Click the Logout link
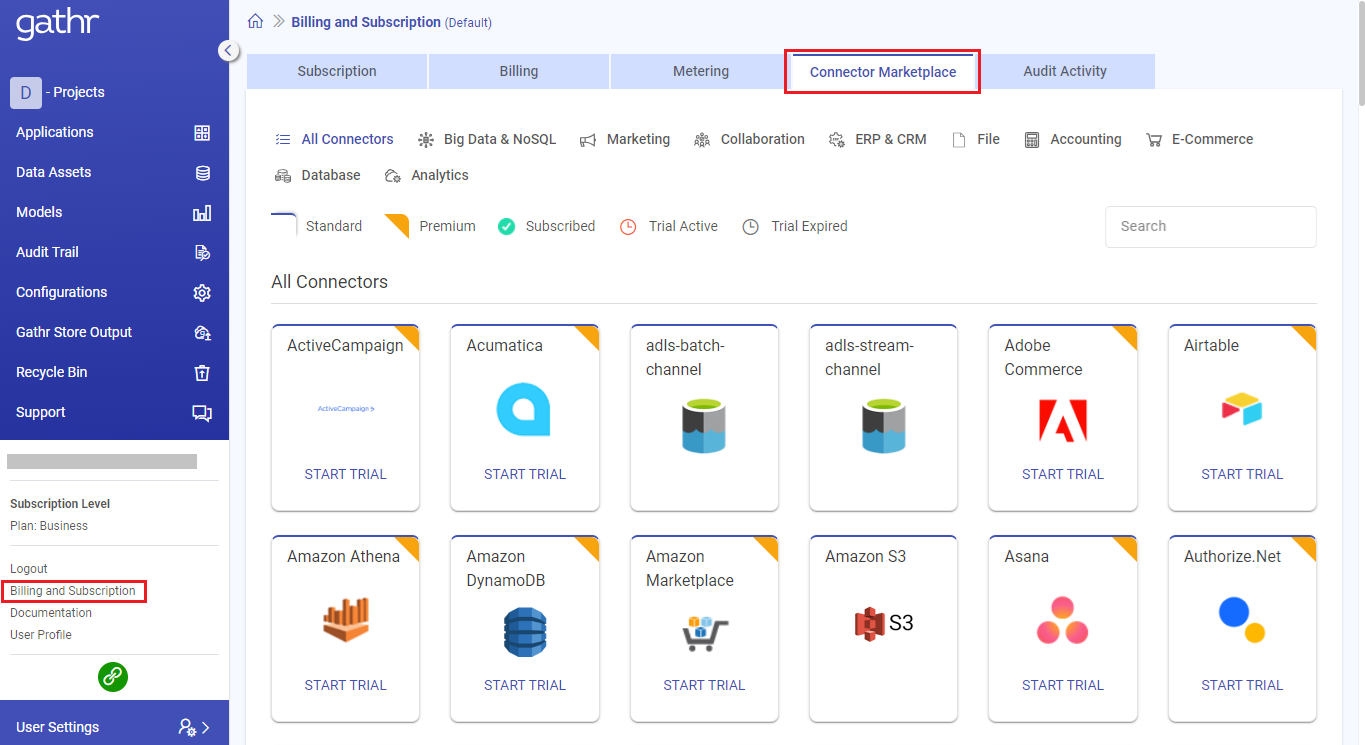 click(x=29, y=569)
